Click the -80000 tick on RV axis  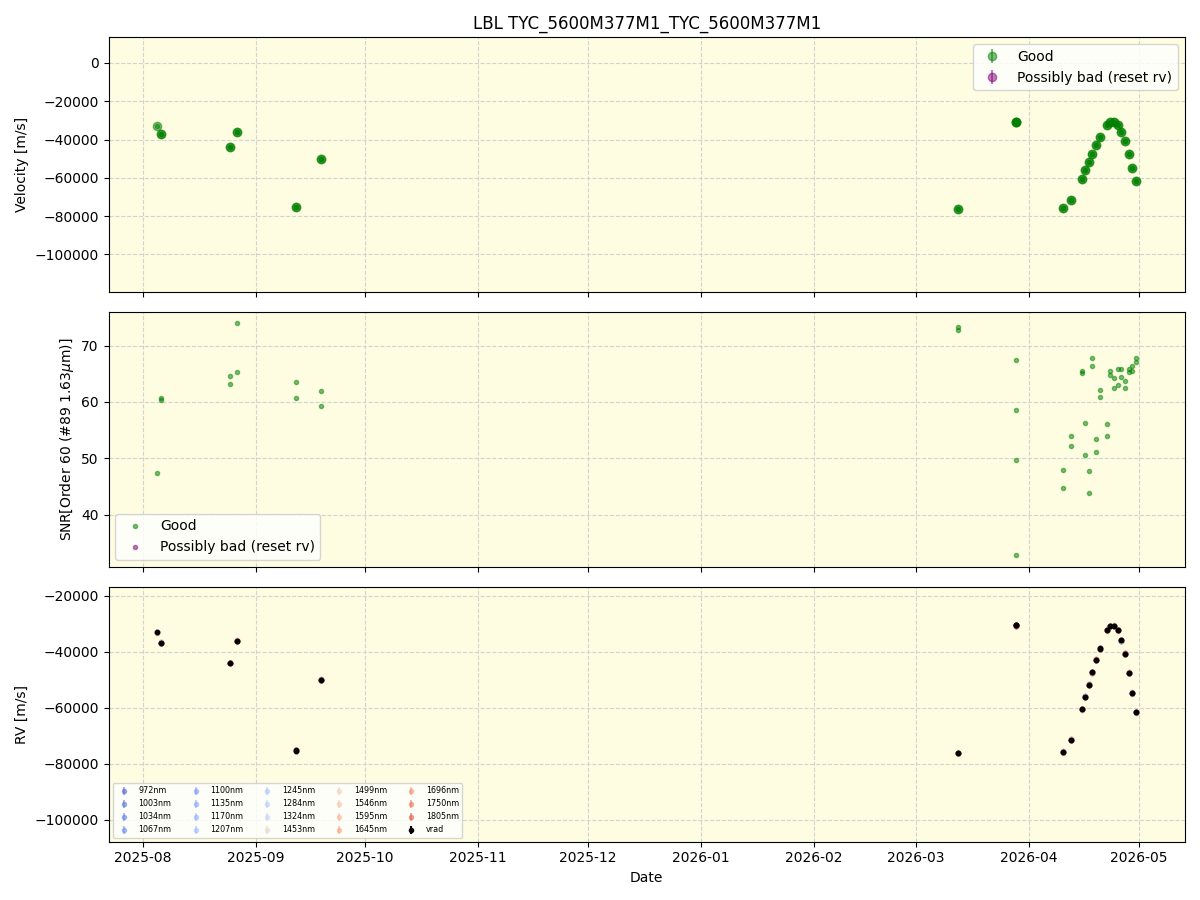click(69, 764)
